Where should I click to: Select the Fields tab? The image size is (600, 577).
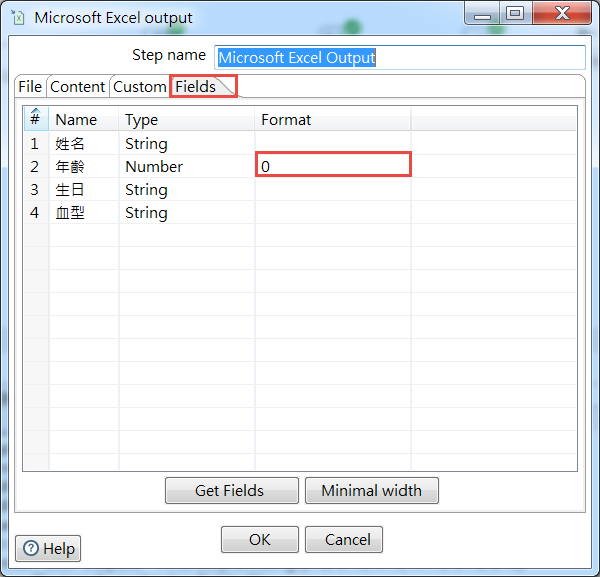(203, 86)
